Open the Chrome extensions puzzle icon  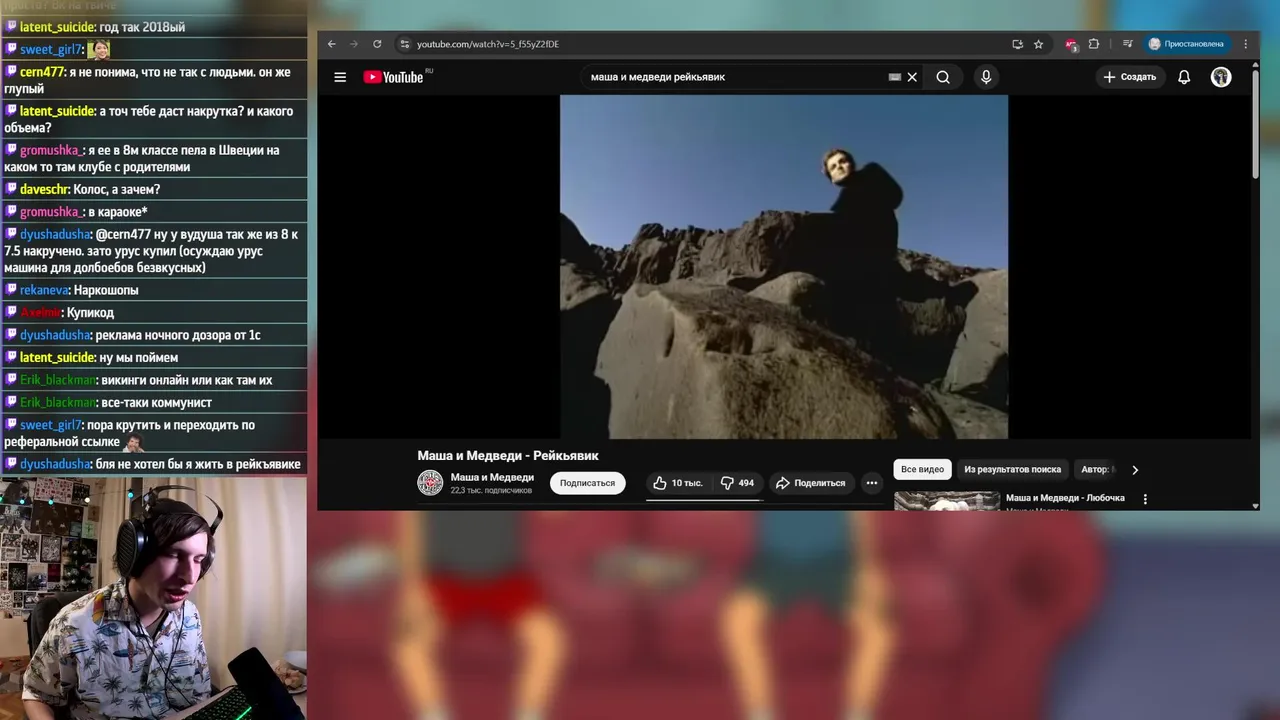click(x=1094, y=44)
